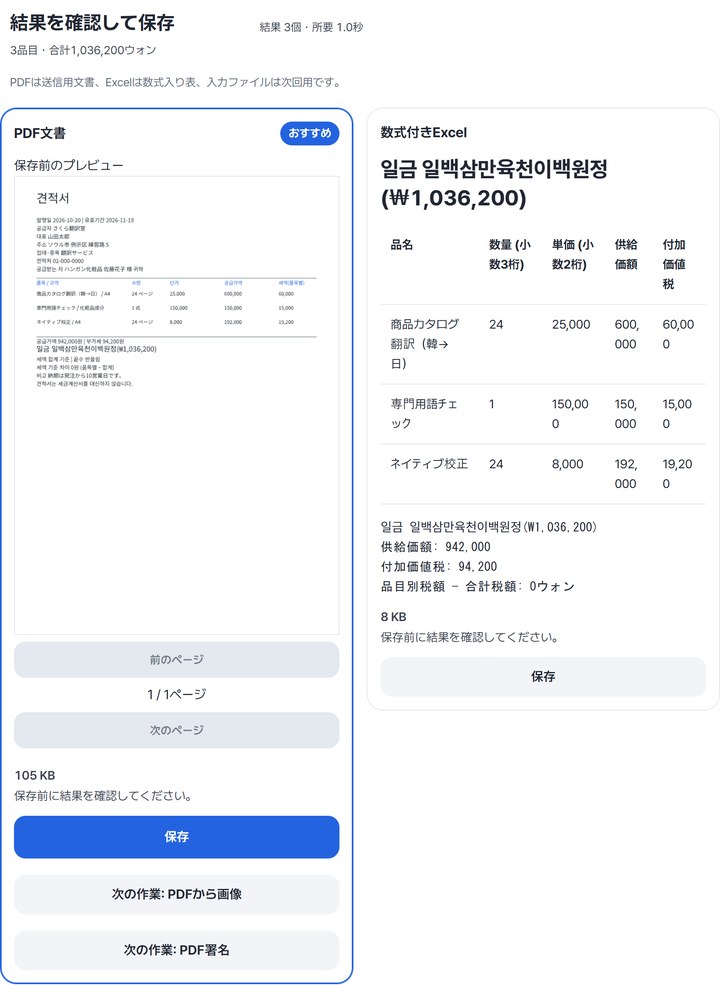Image resolution: width=720 pixels, height=985 pixels.
Task: Click the 付加価値税 column header
Action: [x=674, y=264]
